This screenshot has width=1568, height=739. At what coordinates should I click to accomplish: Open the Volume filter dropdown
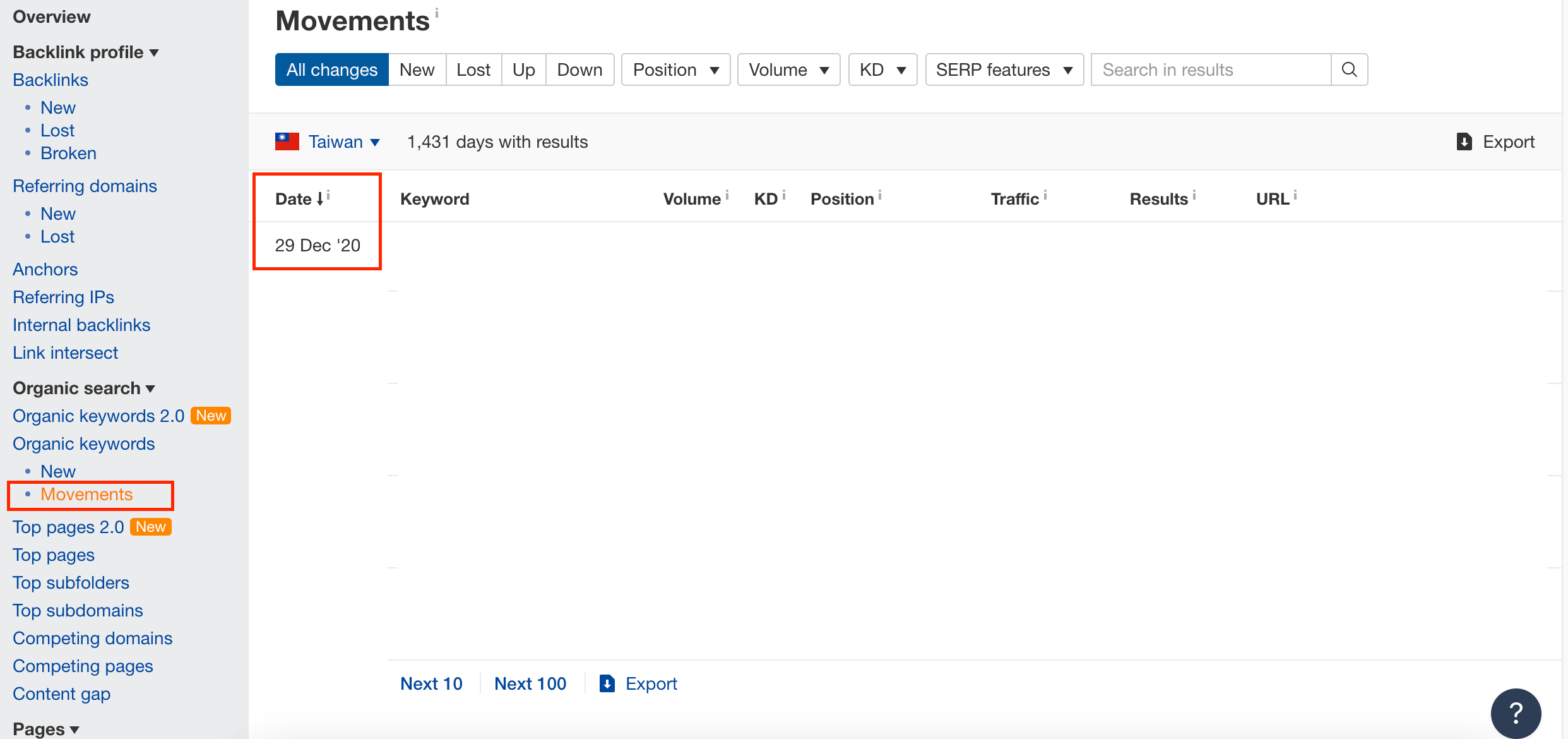788,69
